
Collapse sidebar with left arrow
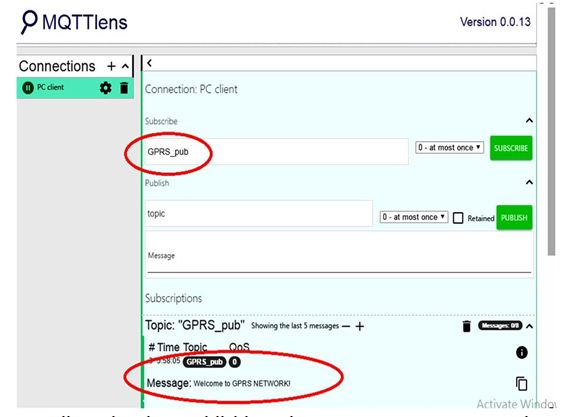click(150, 63)
